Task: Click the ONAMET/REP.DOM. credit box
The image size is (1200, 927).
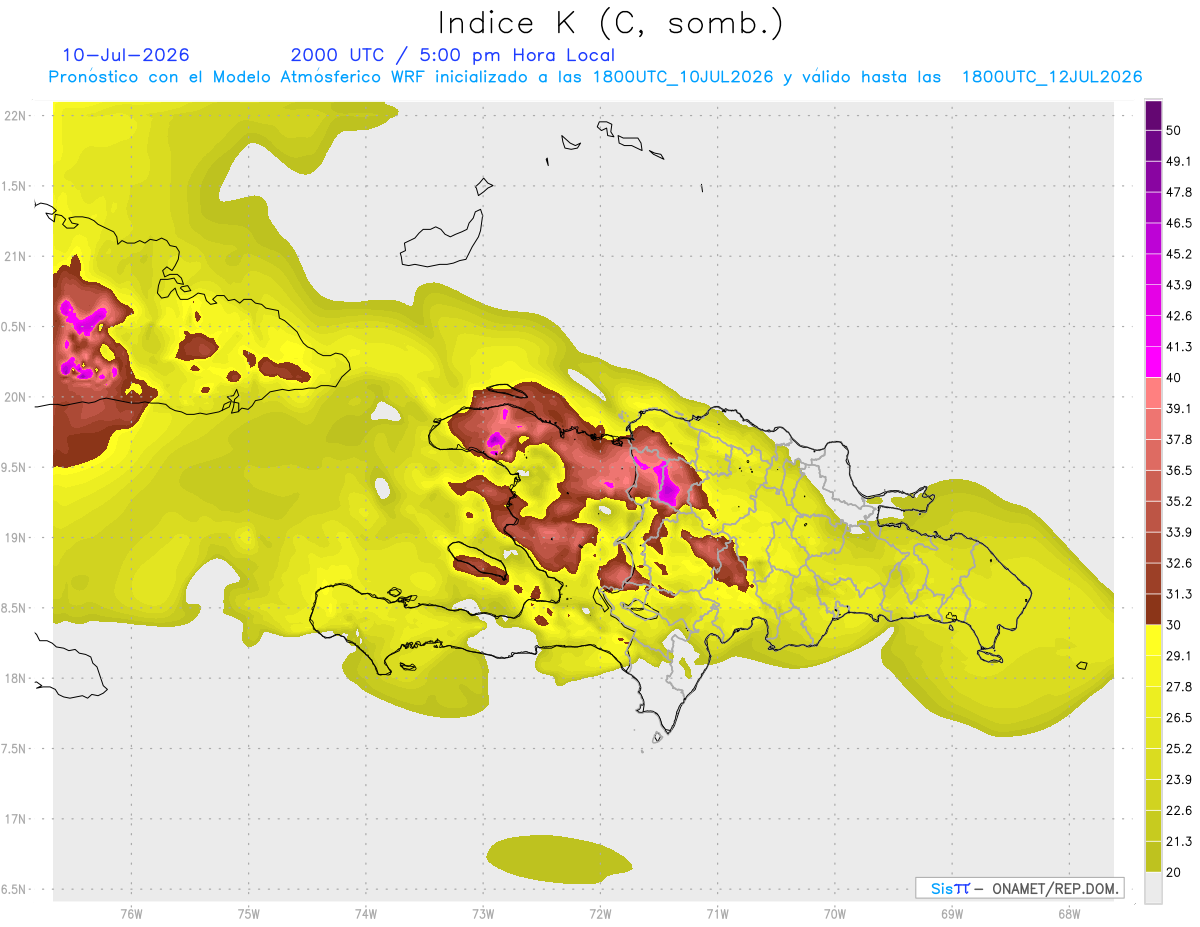Action: tap(1019, 888)
